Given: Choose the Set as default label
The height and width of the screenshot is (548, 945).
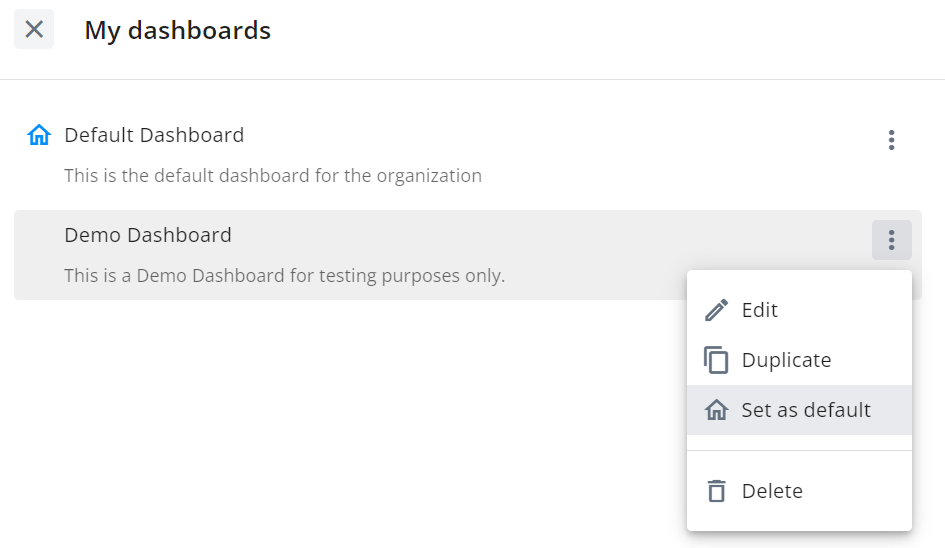Looking at the screenshot, I should [806, 410].
